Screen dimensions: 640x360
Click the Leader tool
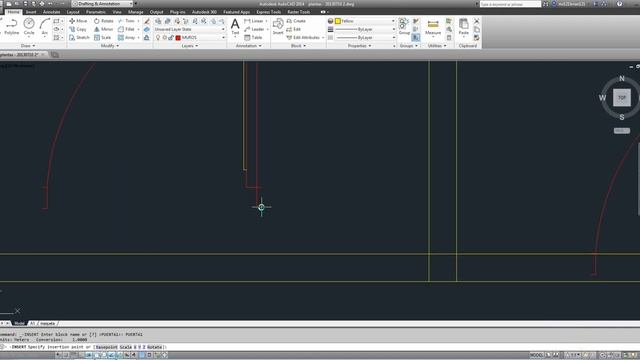tap(254, 29)
